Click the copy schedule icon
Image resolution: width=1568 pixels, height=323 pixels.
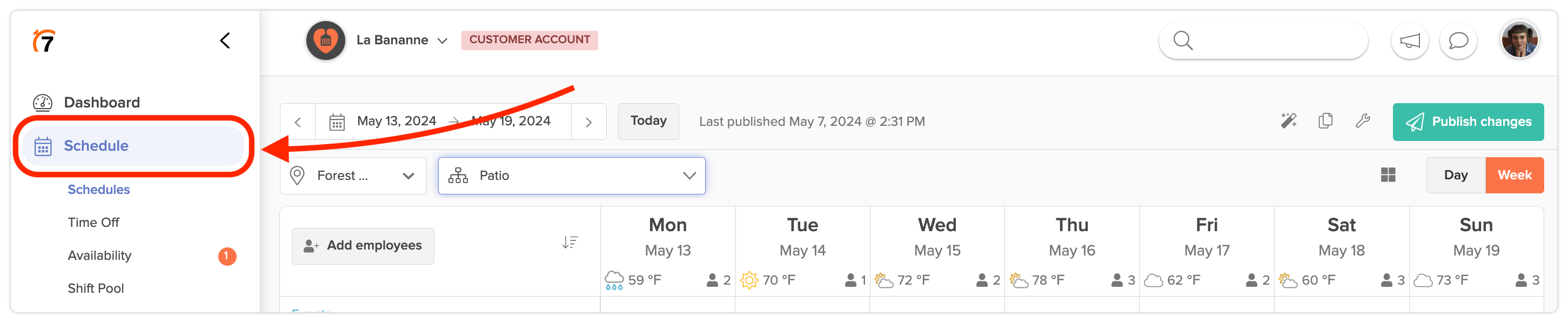[x=1325, y=121]
